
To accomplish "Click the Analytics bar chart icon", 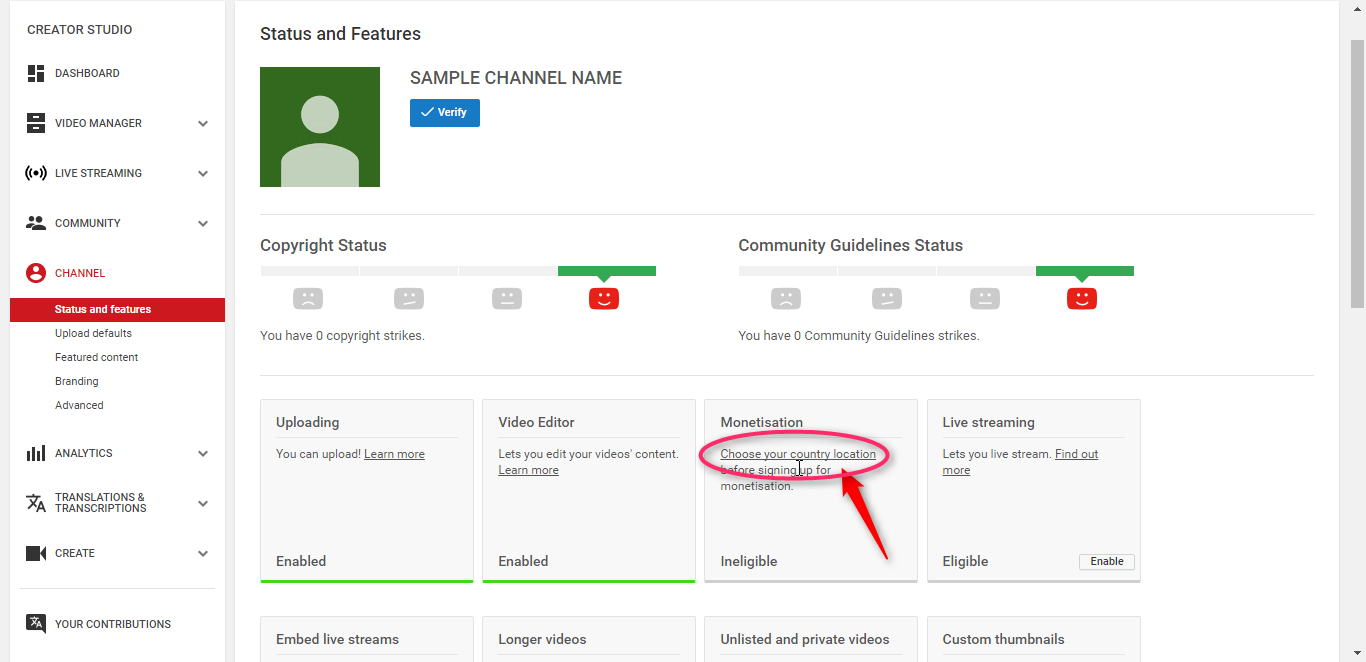I will tap(36, 453).
